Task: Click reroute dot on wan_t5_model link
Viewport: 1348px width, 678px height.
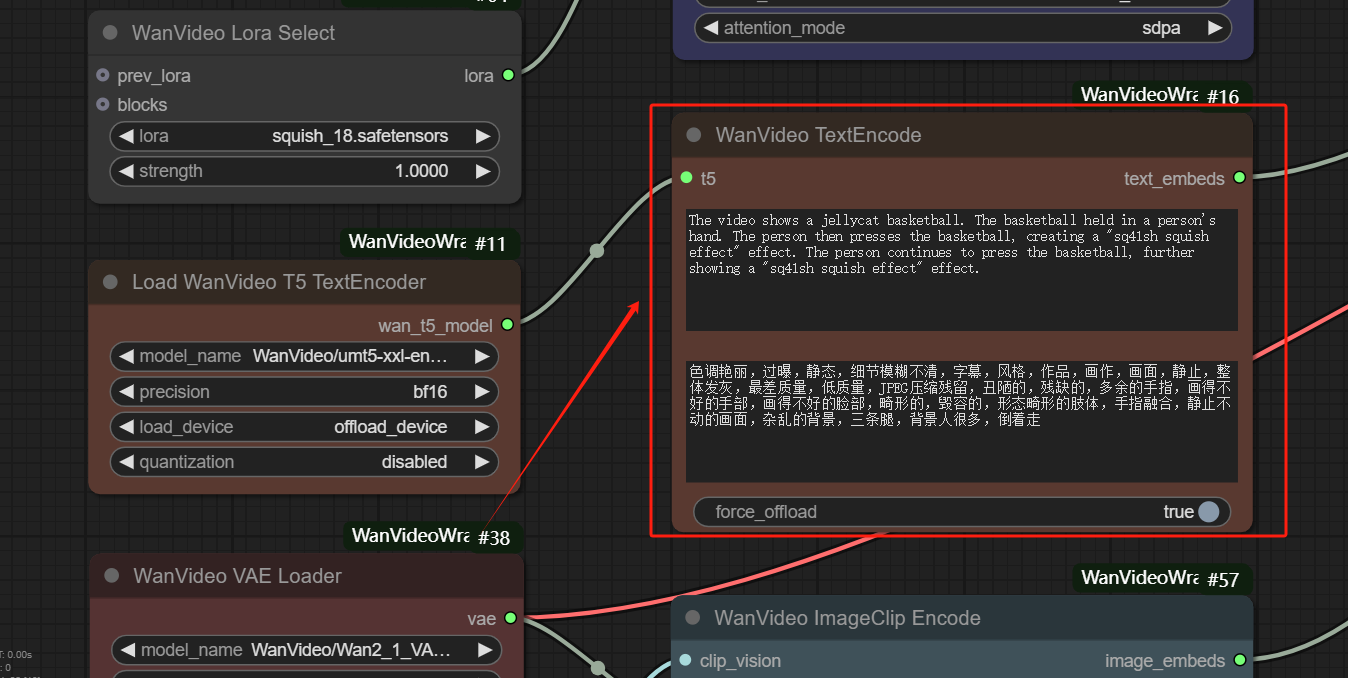Action: 597,251
